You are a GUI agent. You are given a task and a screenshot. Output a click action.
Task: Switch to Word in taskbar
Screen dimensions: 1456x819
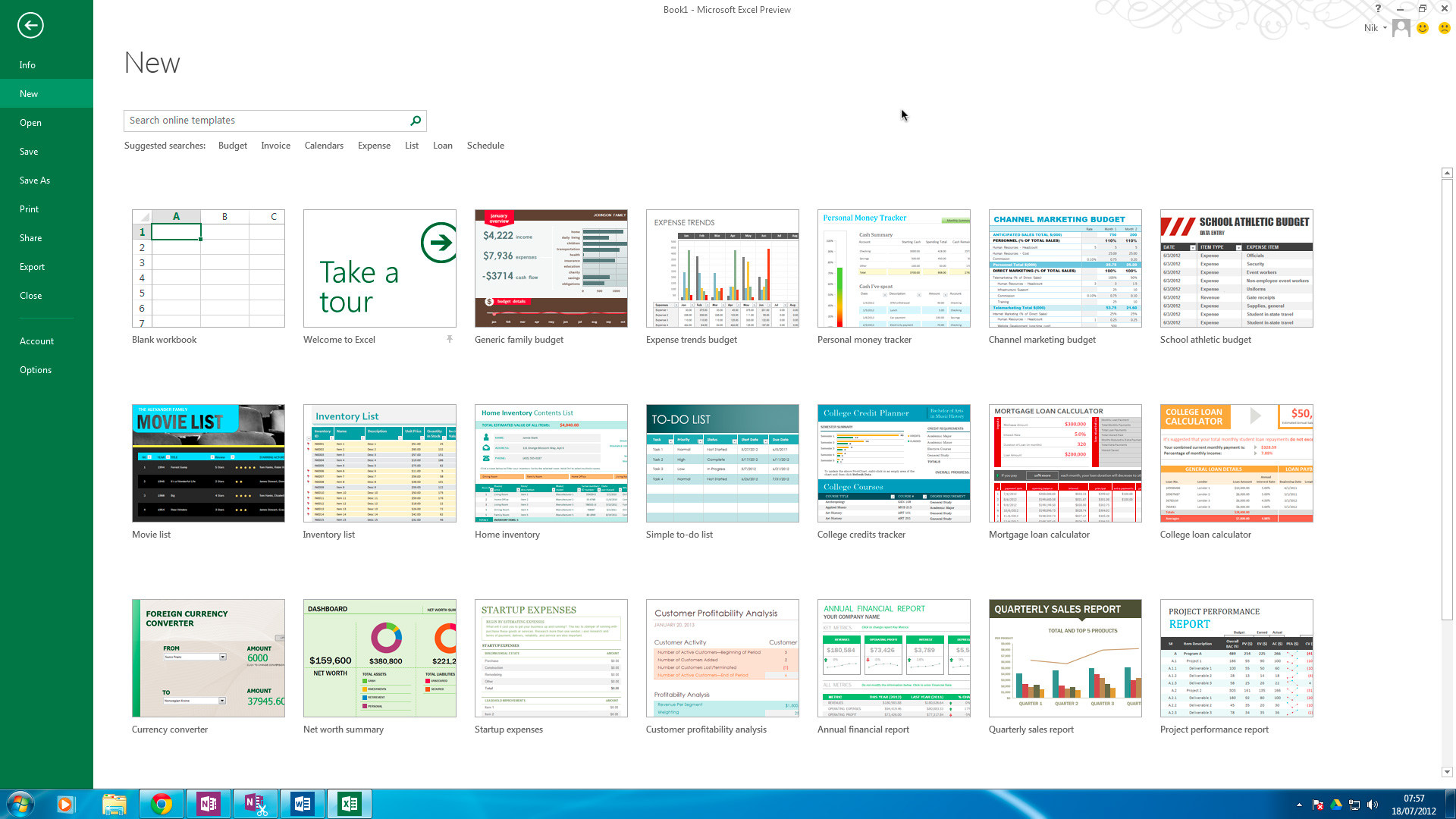(x=302, y=804)
